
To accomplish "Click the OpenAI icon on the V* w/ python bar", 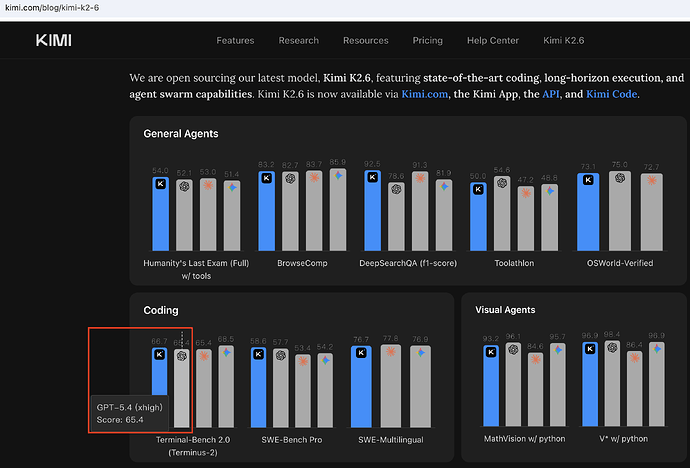I will click(612, 348).
